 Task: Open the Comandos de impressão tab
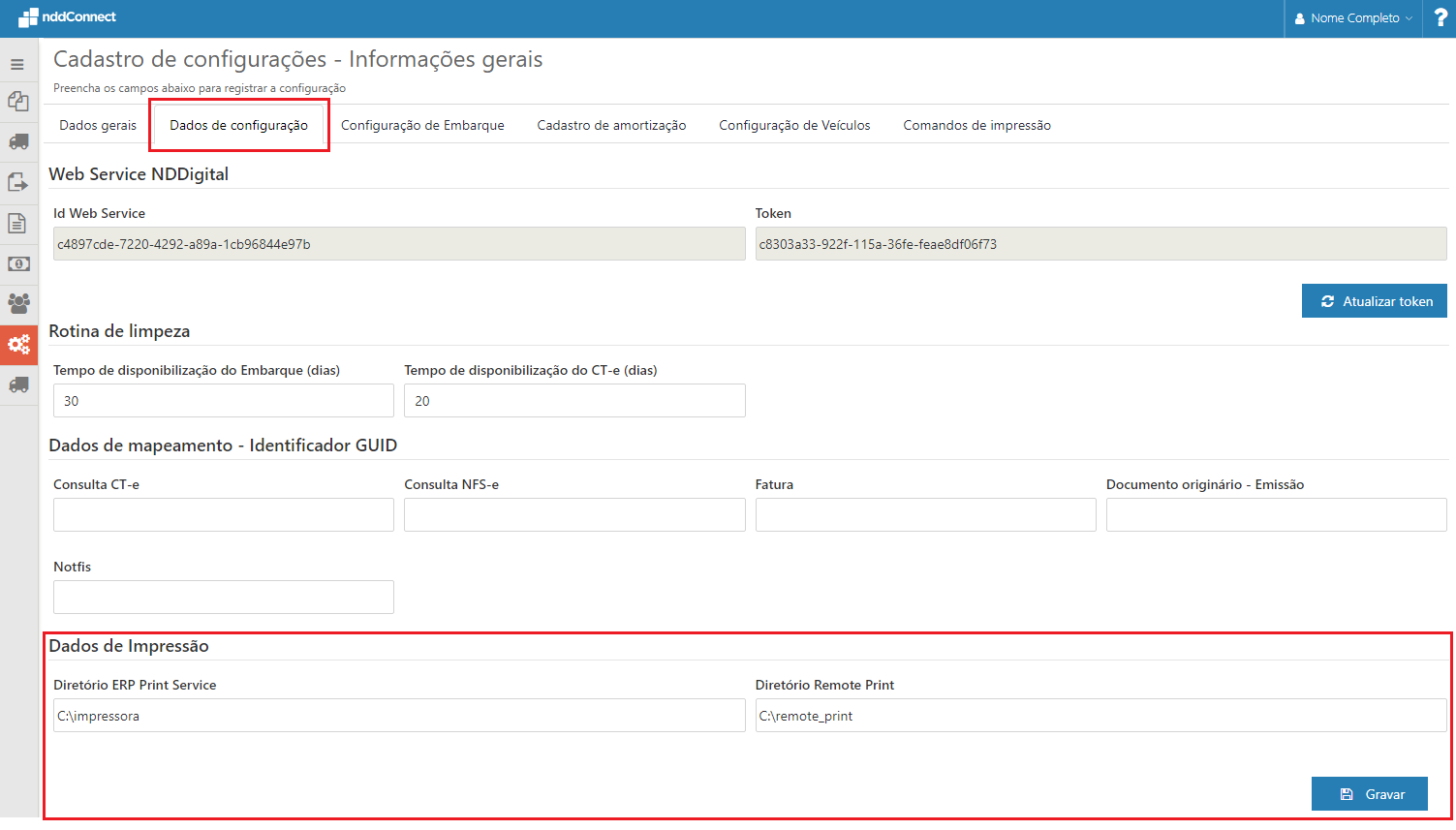coord(976,126)
